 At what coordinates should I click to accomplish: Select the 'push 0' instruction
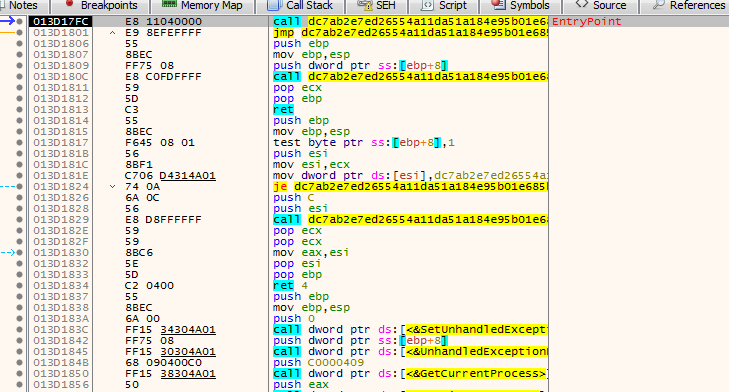tap(294, 319)
